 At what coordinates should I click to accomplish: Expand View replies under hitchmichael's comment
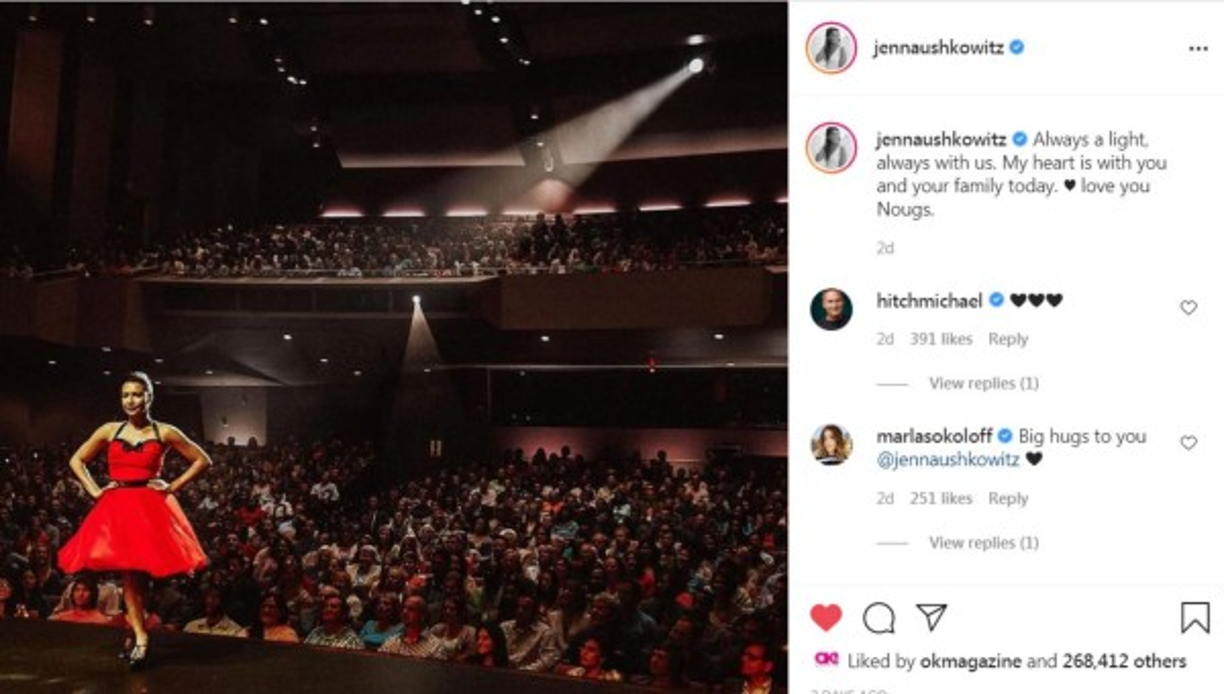pyautogui.click(x=983, y=383)
